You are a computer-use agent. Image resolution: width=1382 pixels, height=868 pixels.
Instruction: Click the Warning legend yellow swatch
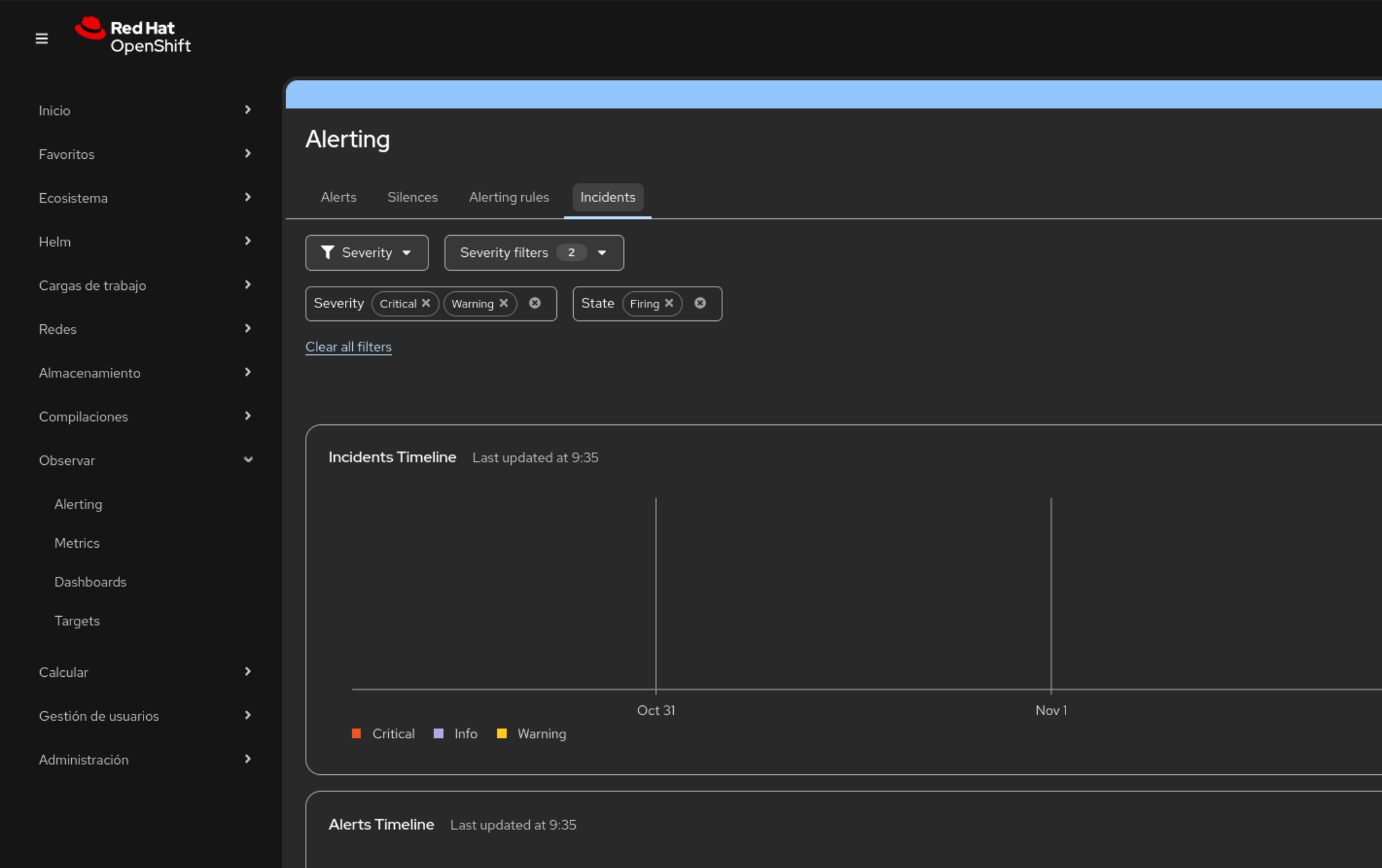[501, 734]
